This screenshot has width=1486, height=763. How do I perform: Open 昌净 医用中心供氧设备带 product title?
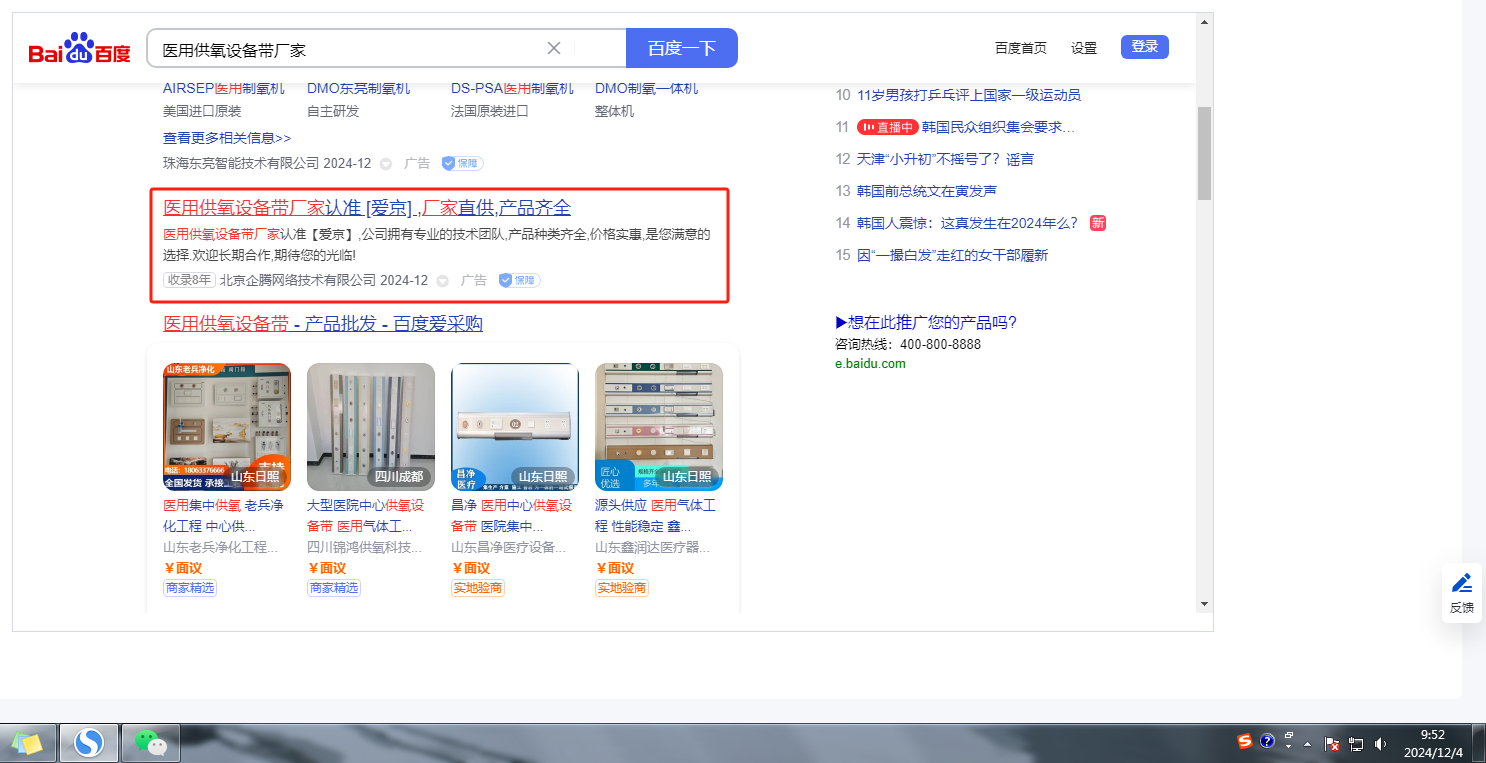[x=511, y=516]
